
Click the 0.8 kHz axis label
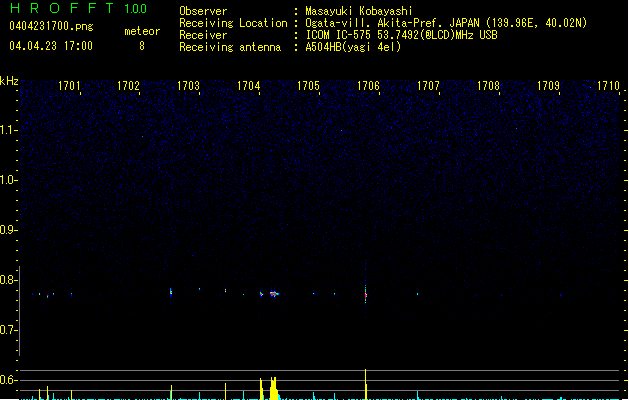click(8, 280)
